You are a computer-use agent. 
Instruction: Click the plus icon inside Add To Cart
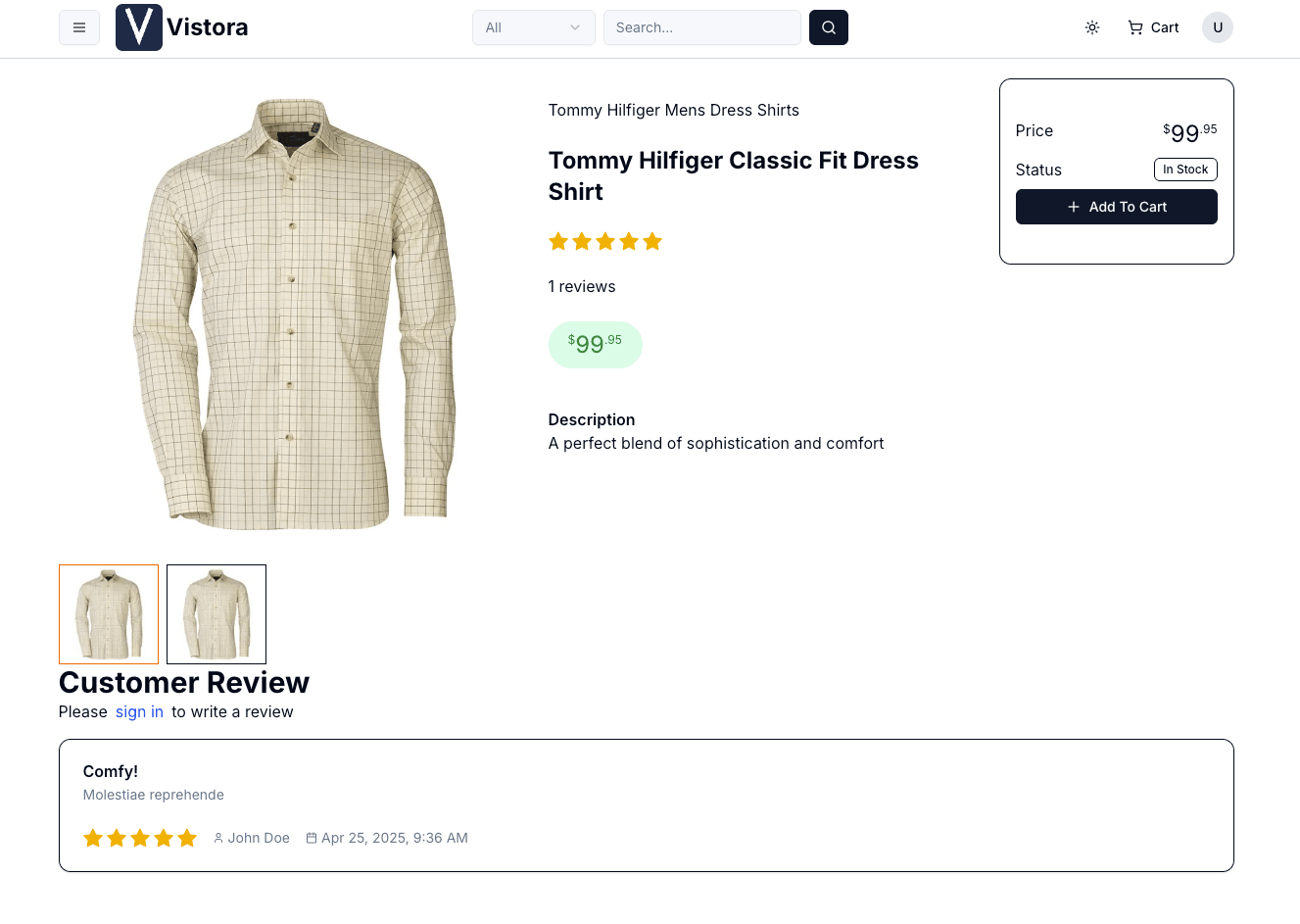pos(1074,207)
